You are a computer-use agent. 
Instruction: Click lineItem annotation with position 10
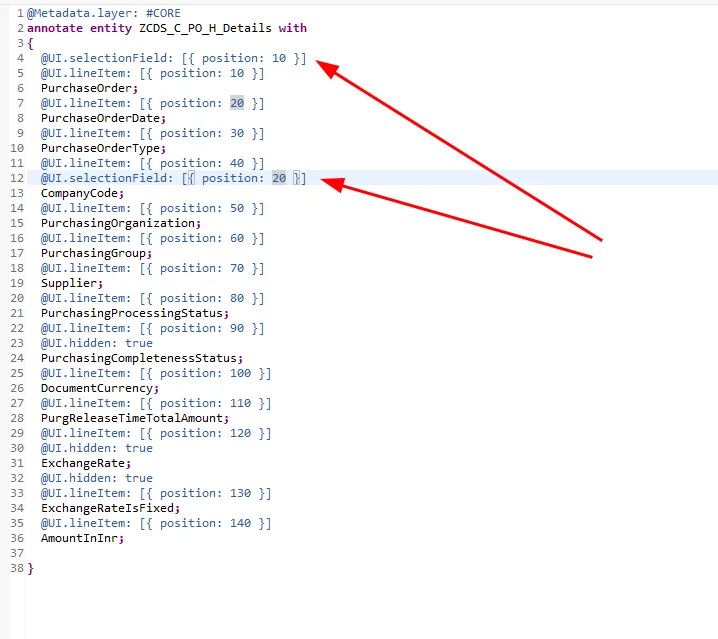pos(152,73)
